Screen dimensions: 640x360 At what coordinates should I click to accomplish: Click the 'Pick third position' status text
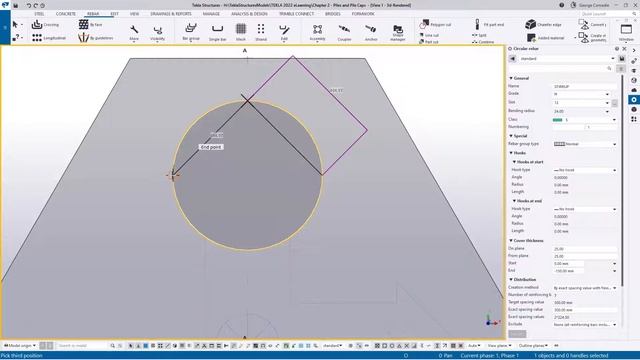[x=21, y=356]
